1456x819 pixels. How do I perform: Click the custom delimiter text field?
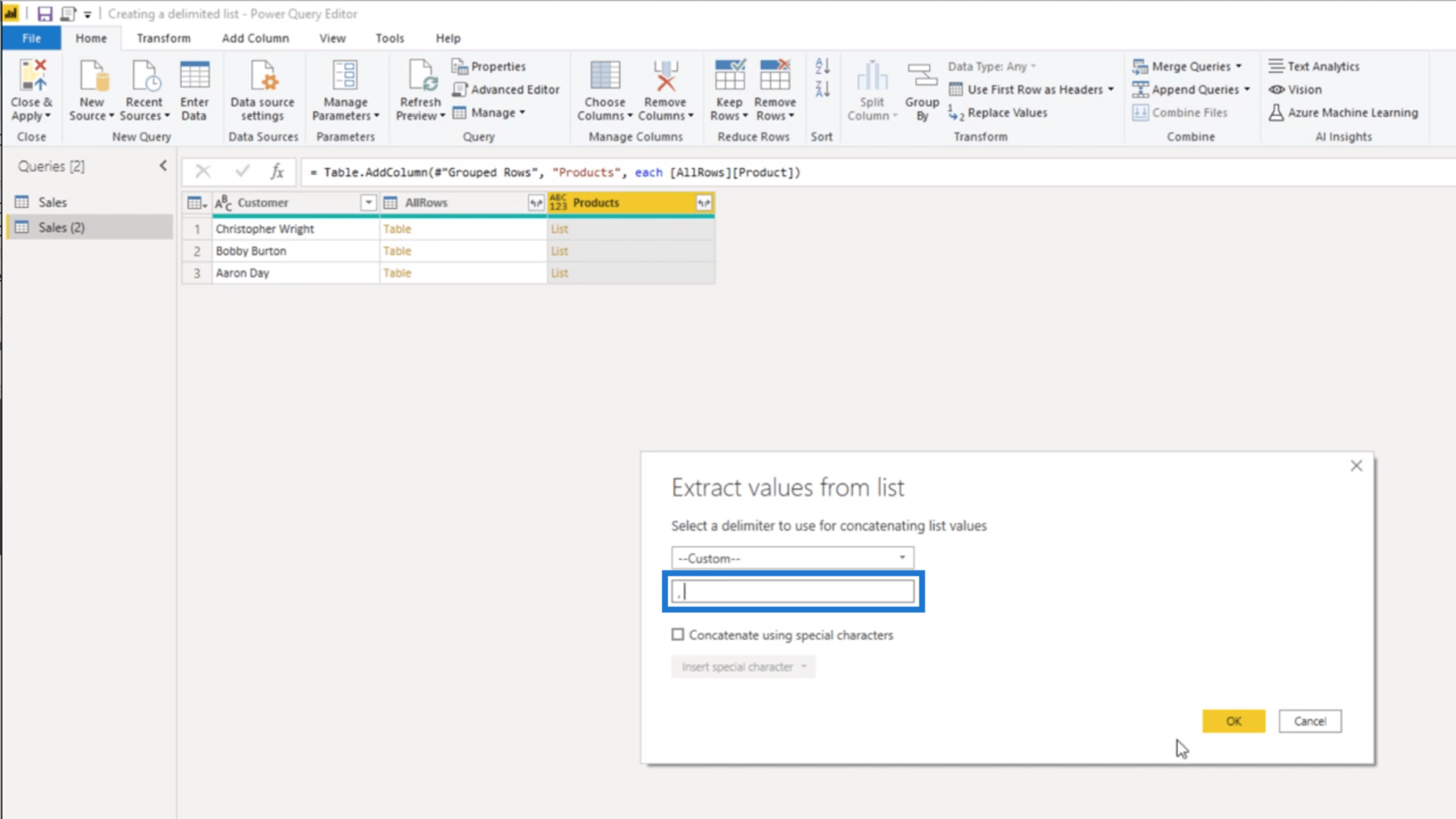point(793,591)
